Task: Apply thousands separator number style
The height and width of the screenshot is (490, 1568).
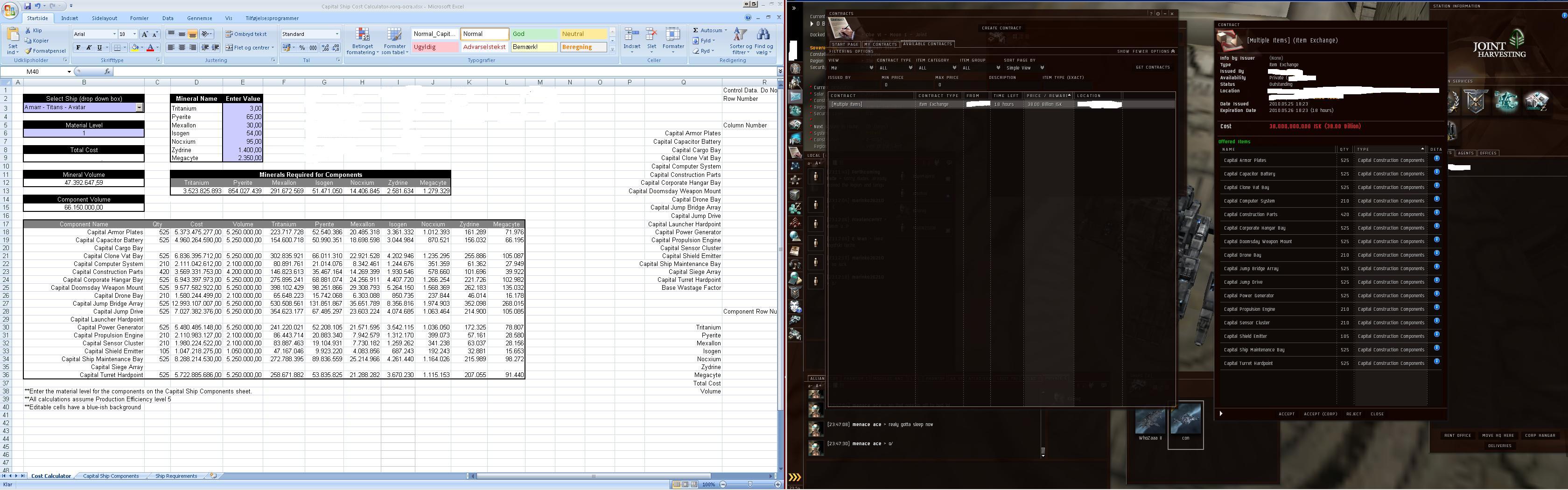Action: pyautogui.click(x=313, y=48)
